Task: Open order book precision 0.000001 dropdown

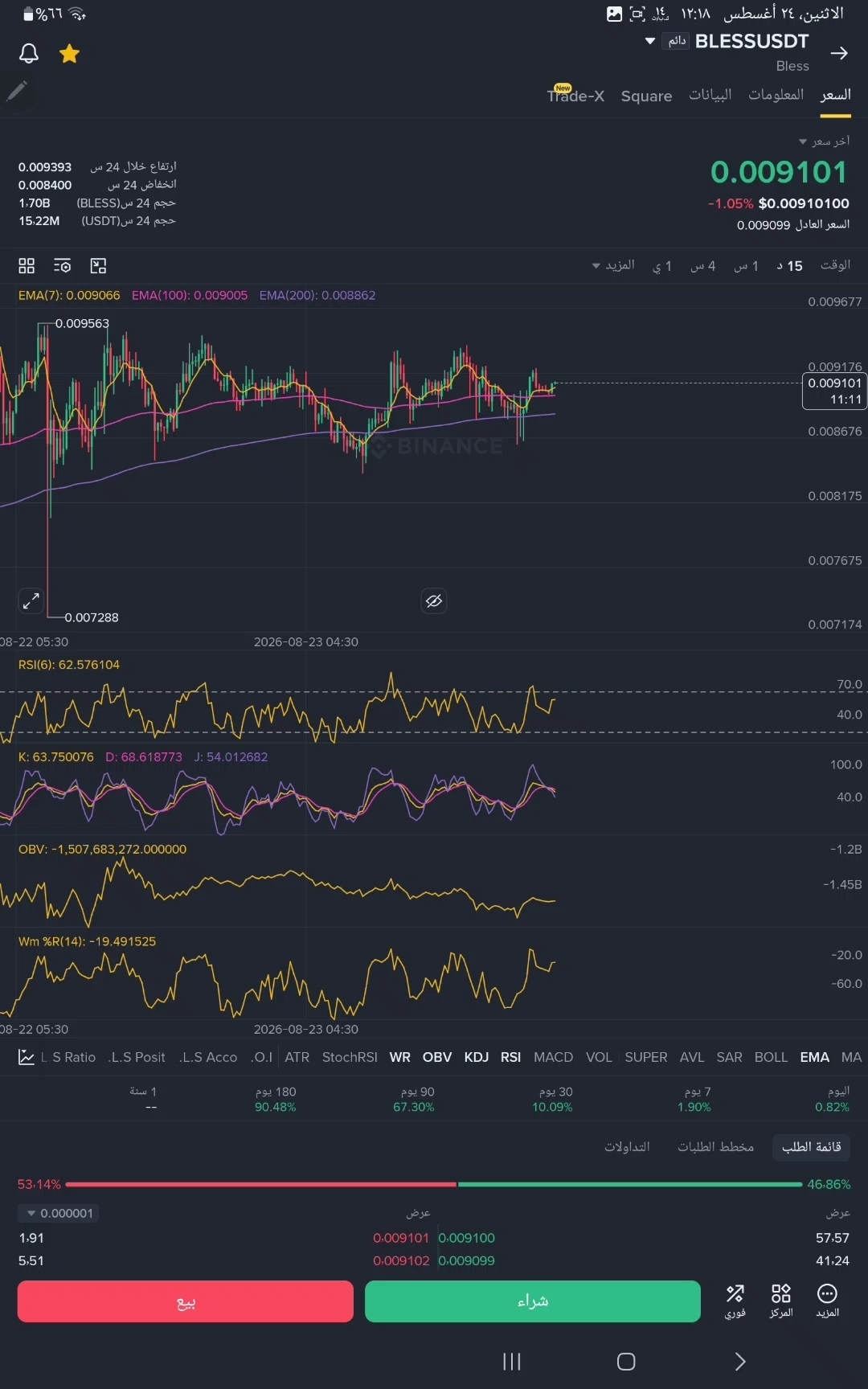Action: tap(59, 1213)
